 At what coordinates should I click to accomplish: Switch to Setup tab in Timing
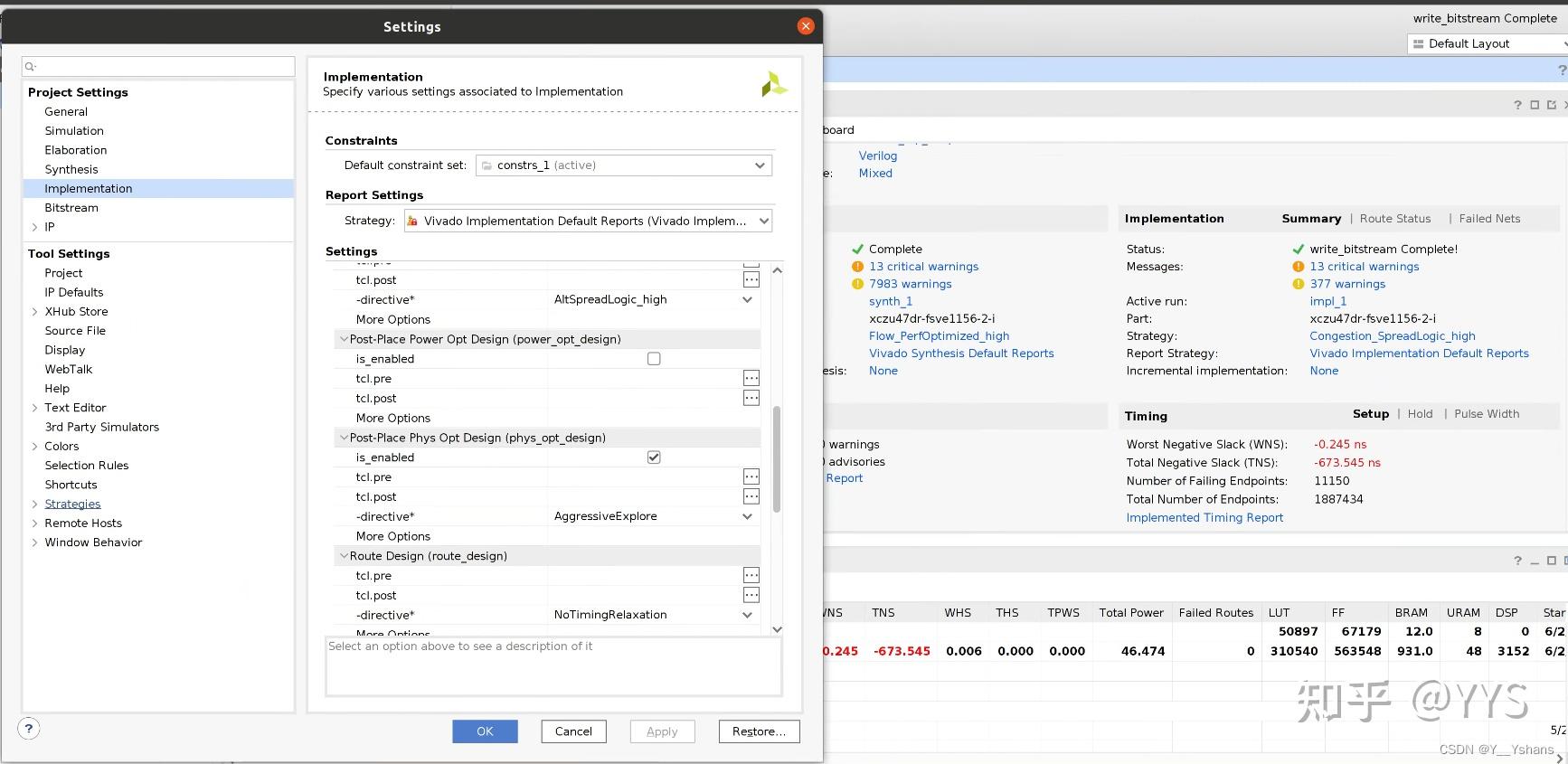[1371, 414]
